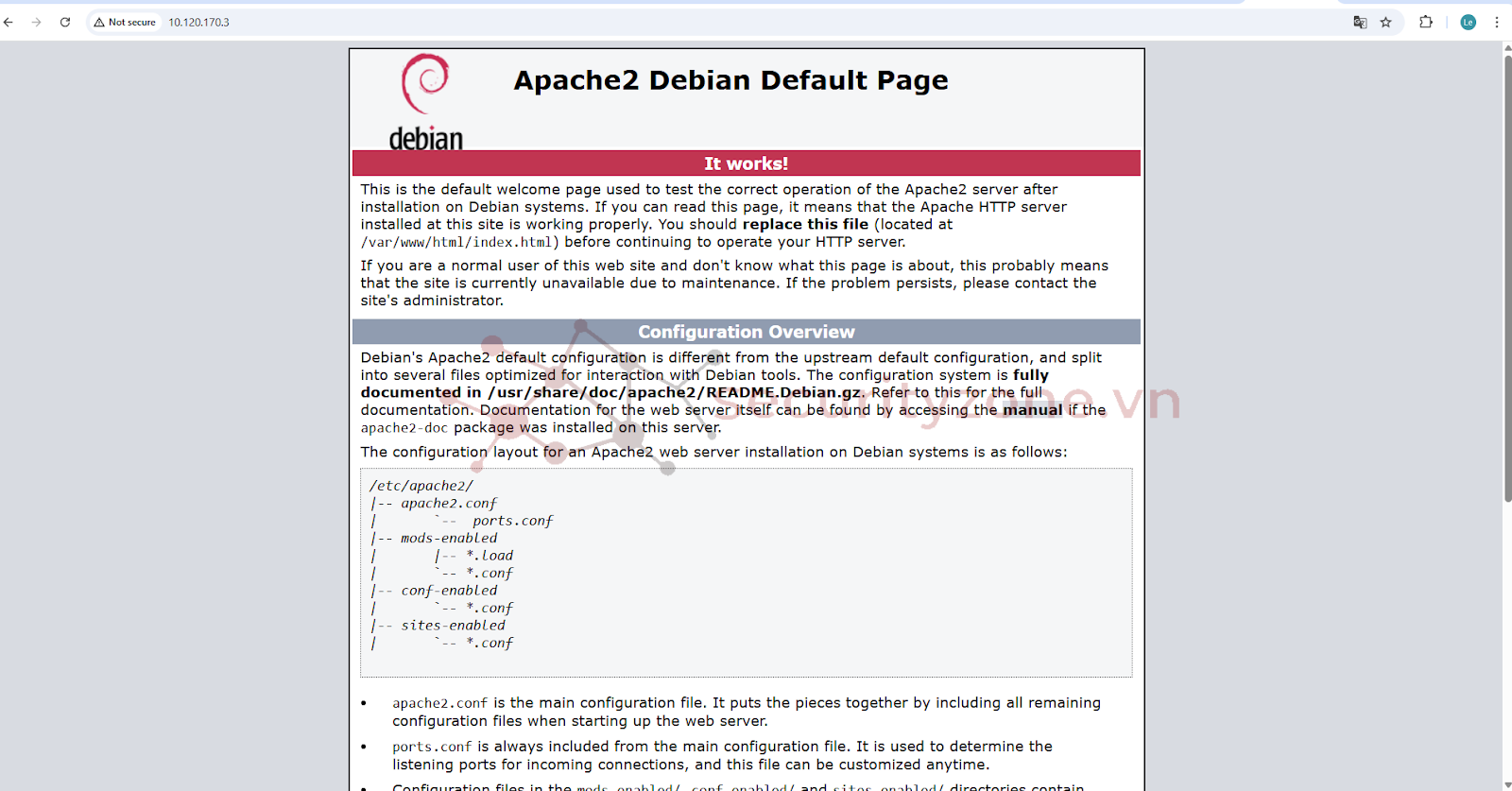Follow the bold manual link
The image size is (1512, 791).
click(1032, 410)
